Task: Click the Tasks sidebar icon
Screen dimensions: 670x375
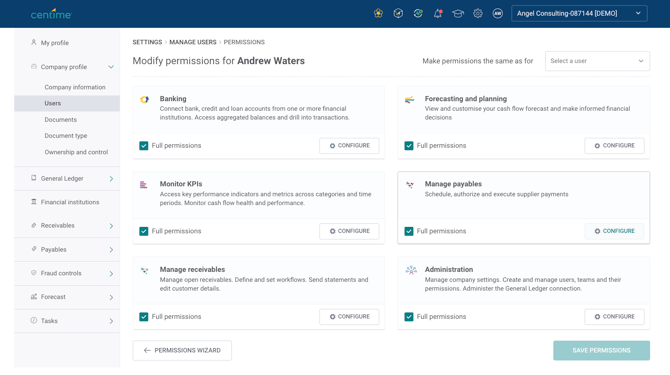Action: pos(34,320)
